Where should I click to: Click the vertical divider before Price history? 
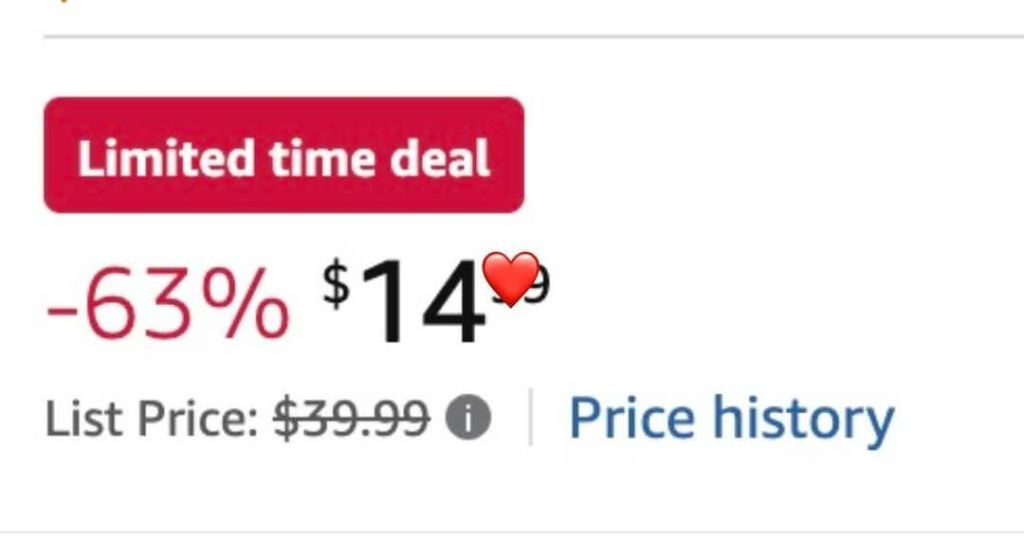[x=529, y=420]
